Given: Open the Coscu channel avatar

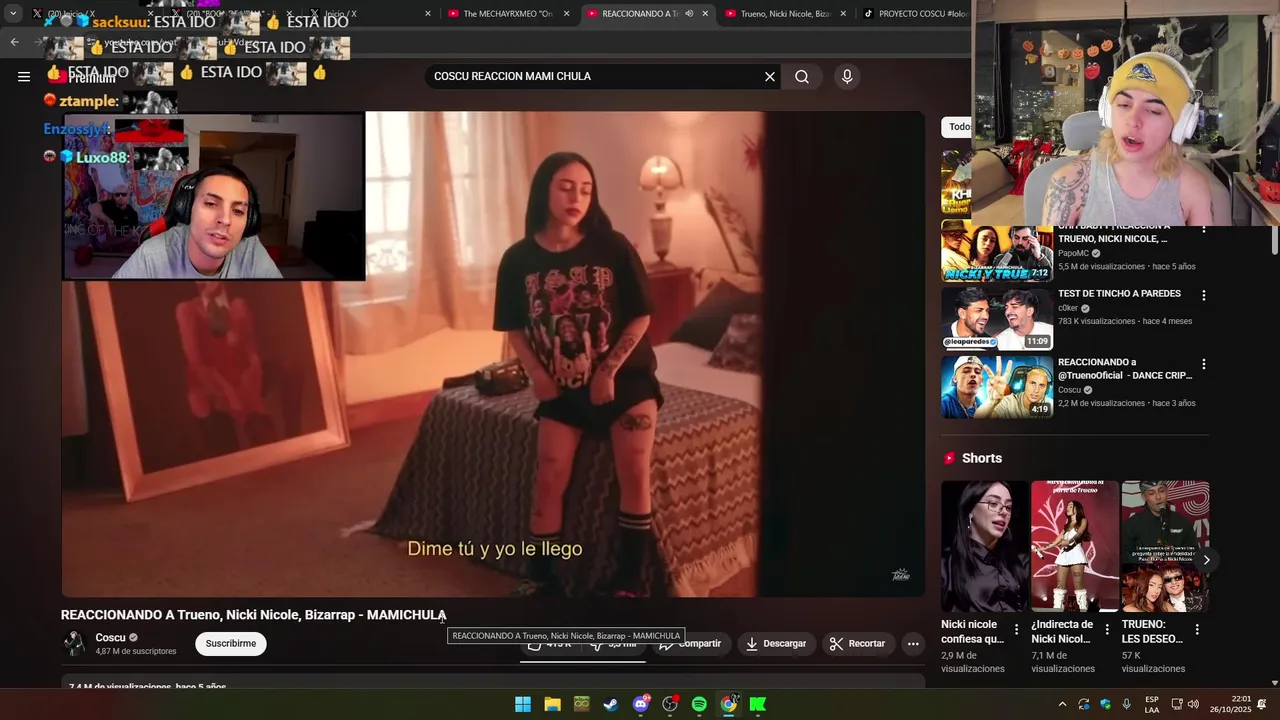Looking at the screenshot, I should click(74, 643).
